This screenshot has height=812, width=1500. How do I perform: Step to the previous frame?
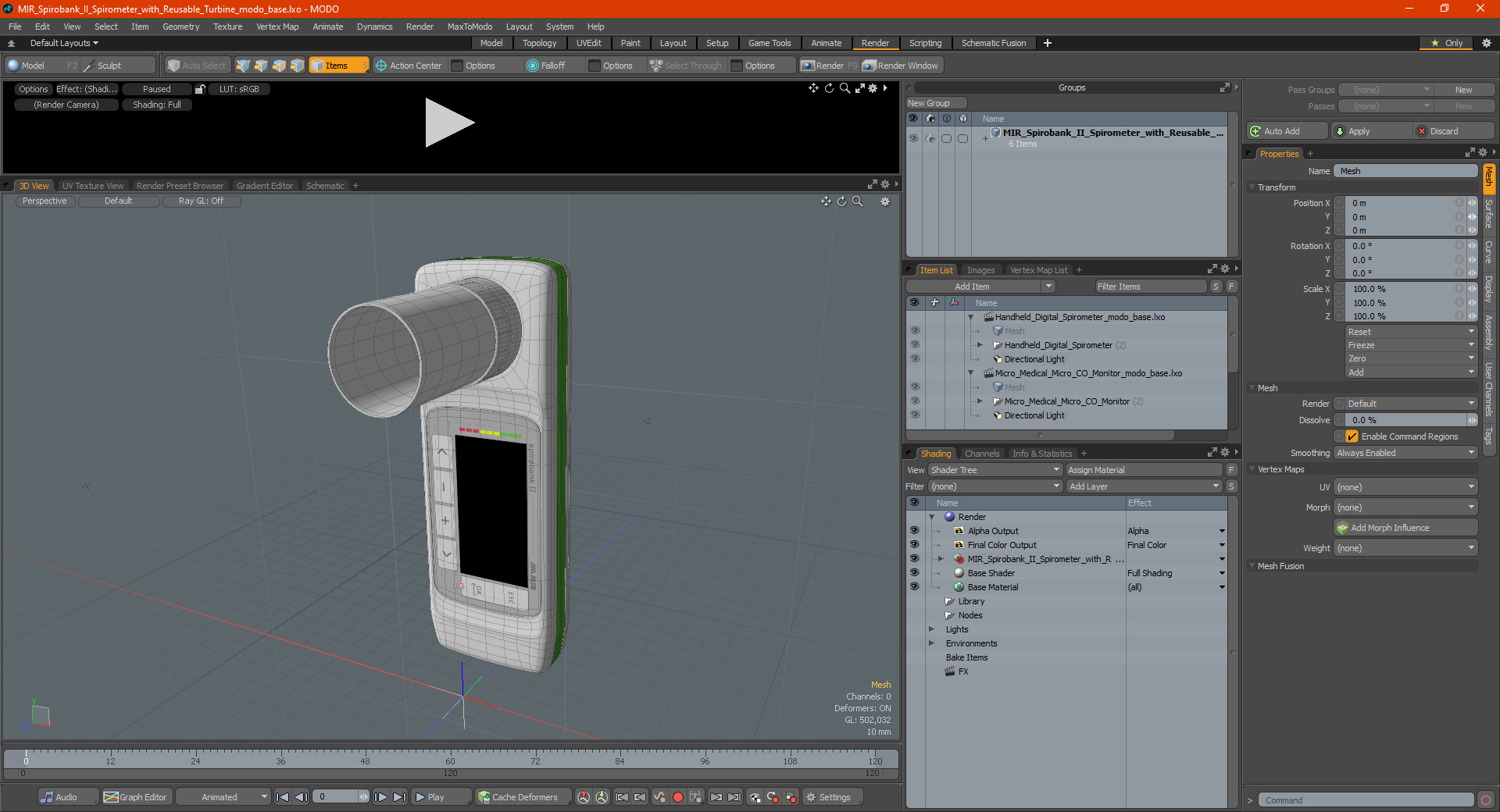pyautogui.click(x=301, y=797)
